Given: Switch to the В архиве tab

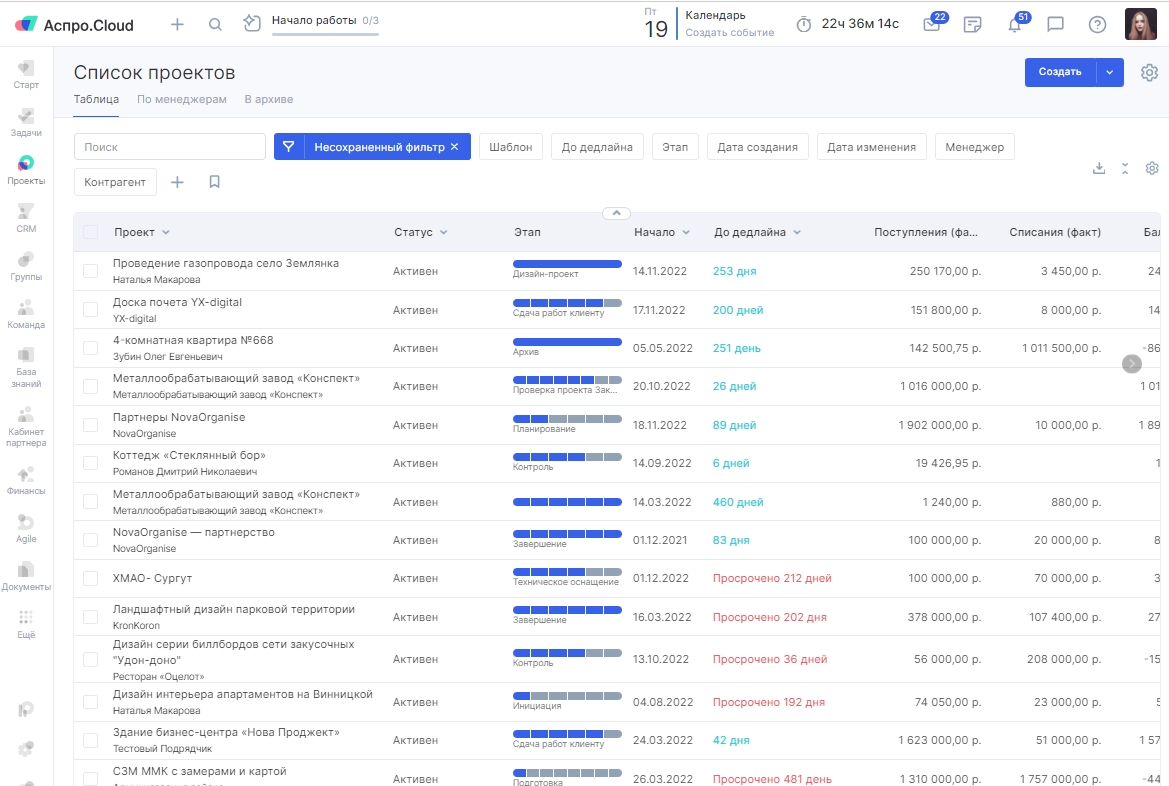Looking at the screenshot, I should 268,99.
